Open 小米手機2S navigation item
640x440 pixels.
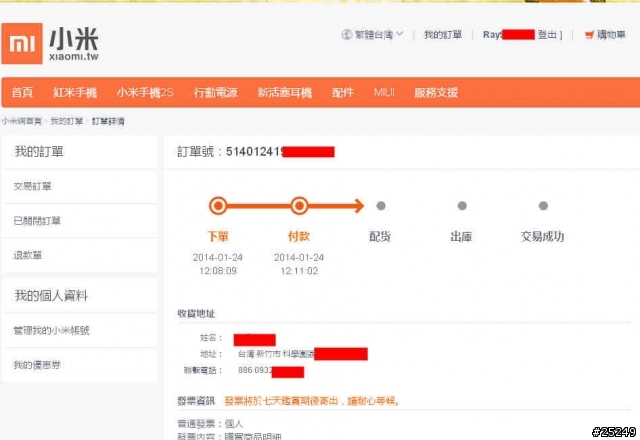click(x=145, y=93)
